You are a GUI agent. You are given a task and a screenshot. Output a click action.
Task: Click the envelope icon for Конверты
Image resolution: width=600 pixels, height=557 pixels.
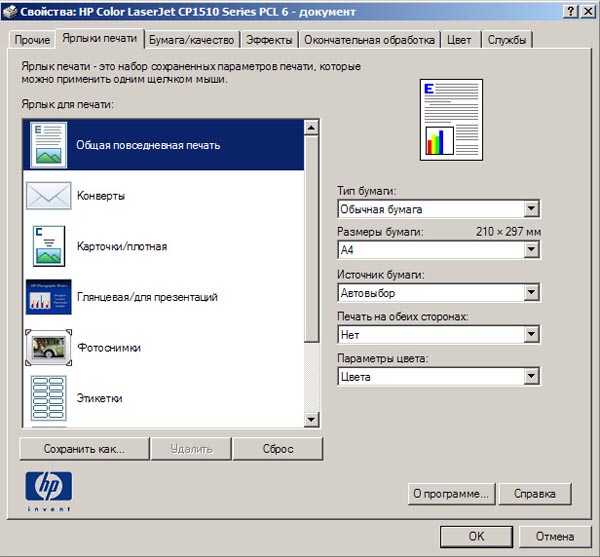pyautogui.click(x=48, y=195)
